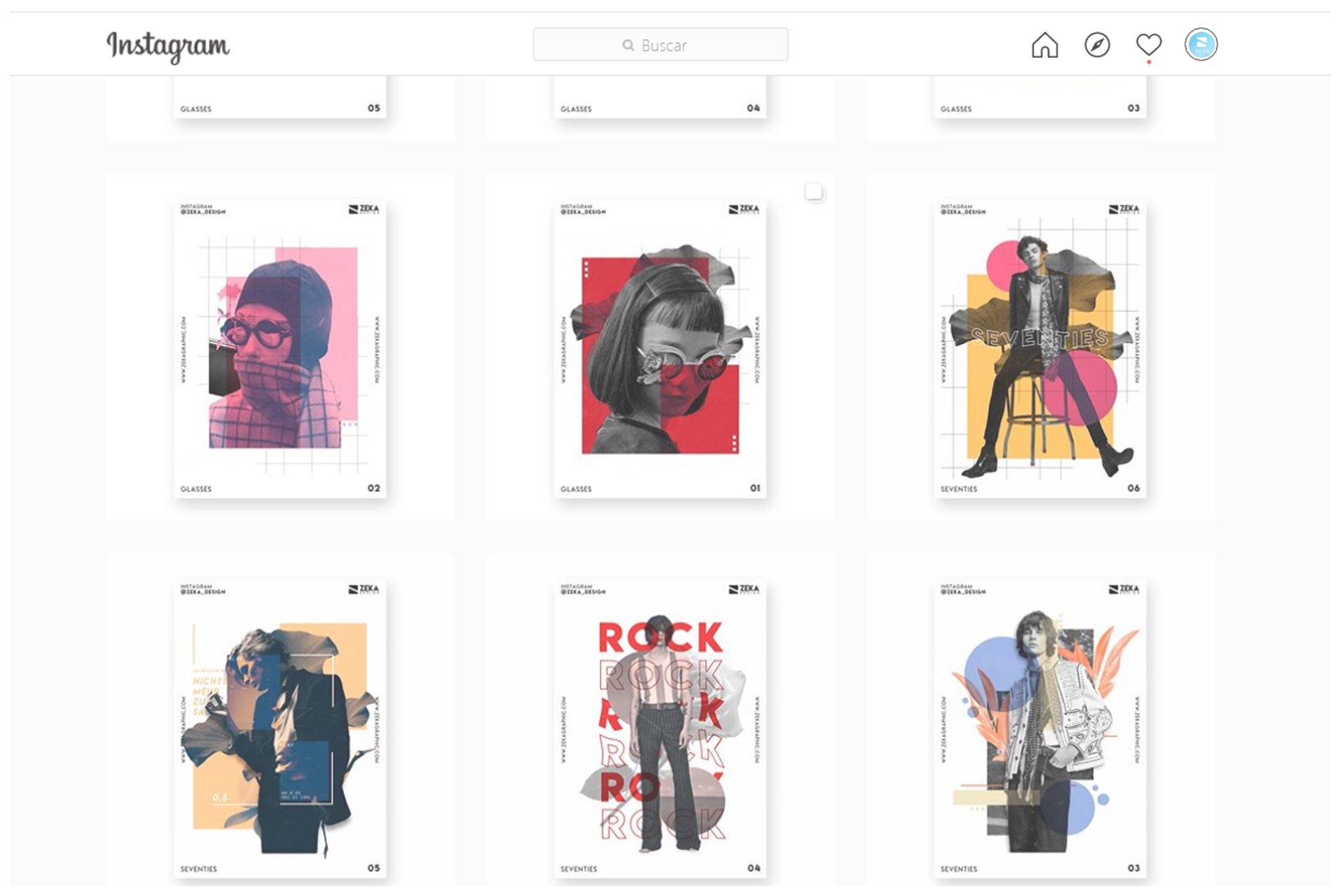Screen dimensions: 1340x896
Task: Click the magnifier icon in the search bar
Action: tap(627, 45)
